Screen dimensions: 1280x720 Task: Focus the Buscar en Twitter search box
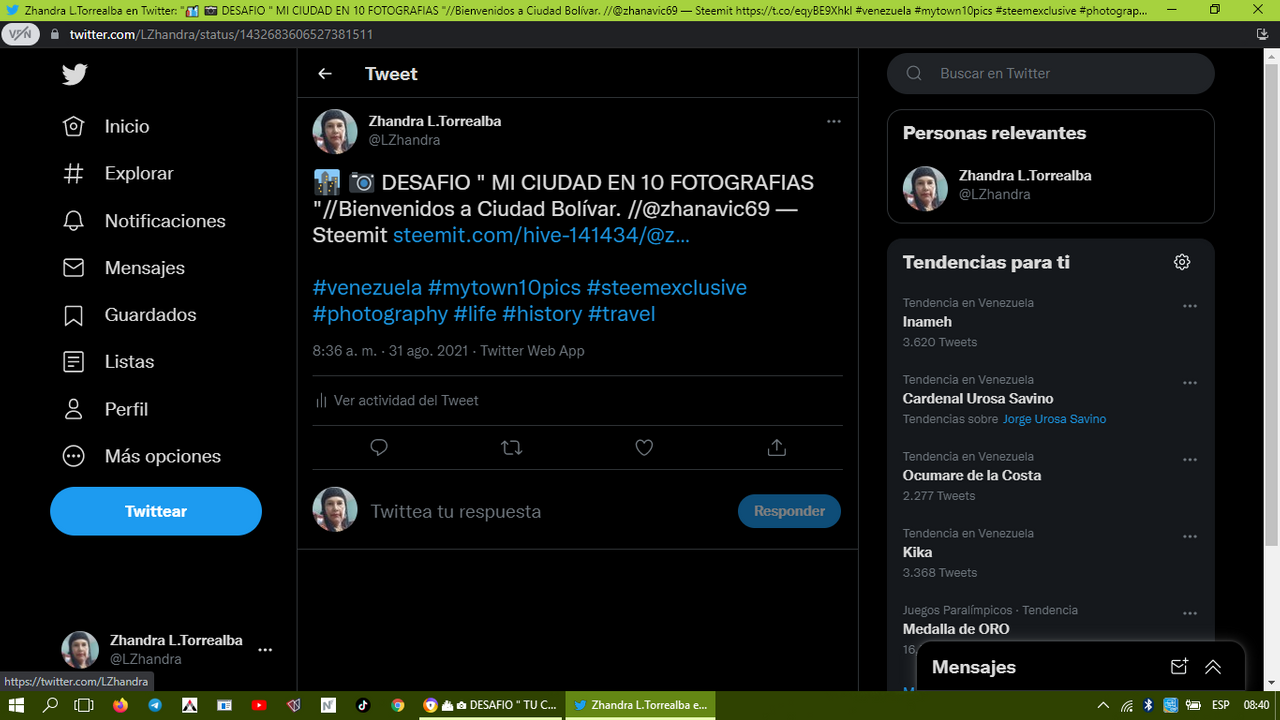click(1051, 74)
